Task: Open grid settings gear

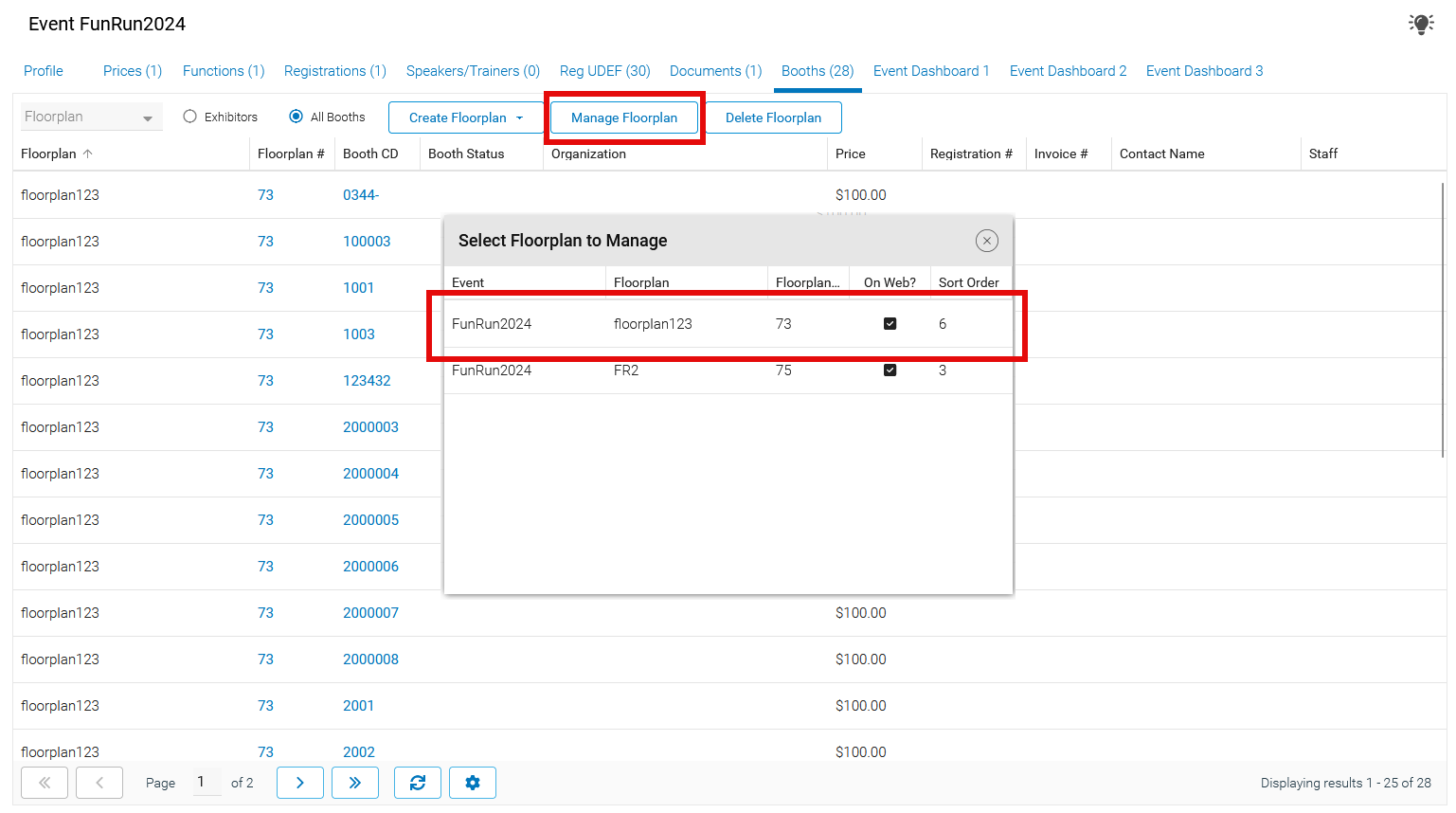Action: [473, 783]
